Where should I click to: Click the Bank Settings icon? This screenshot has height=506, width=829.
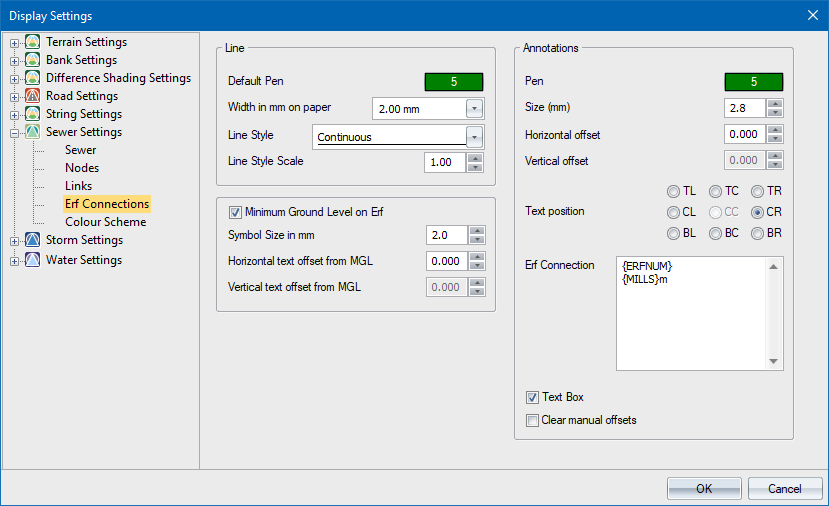click(x=33, y=61)
